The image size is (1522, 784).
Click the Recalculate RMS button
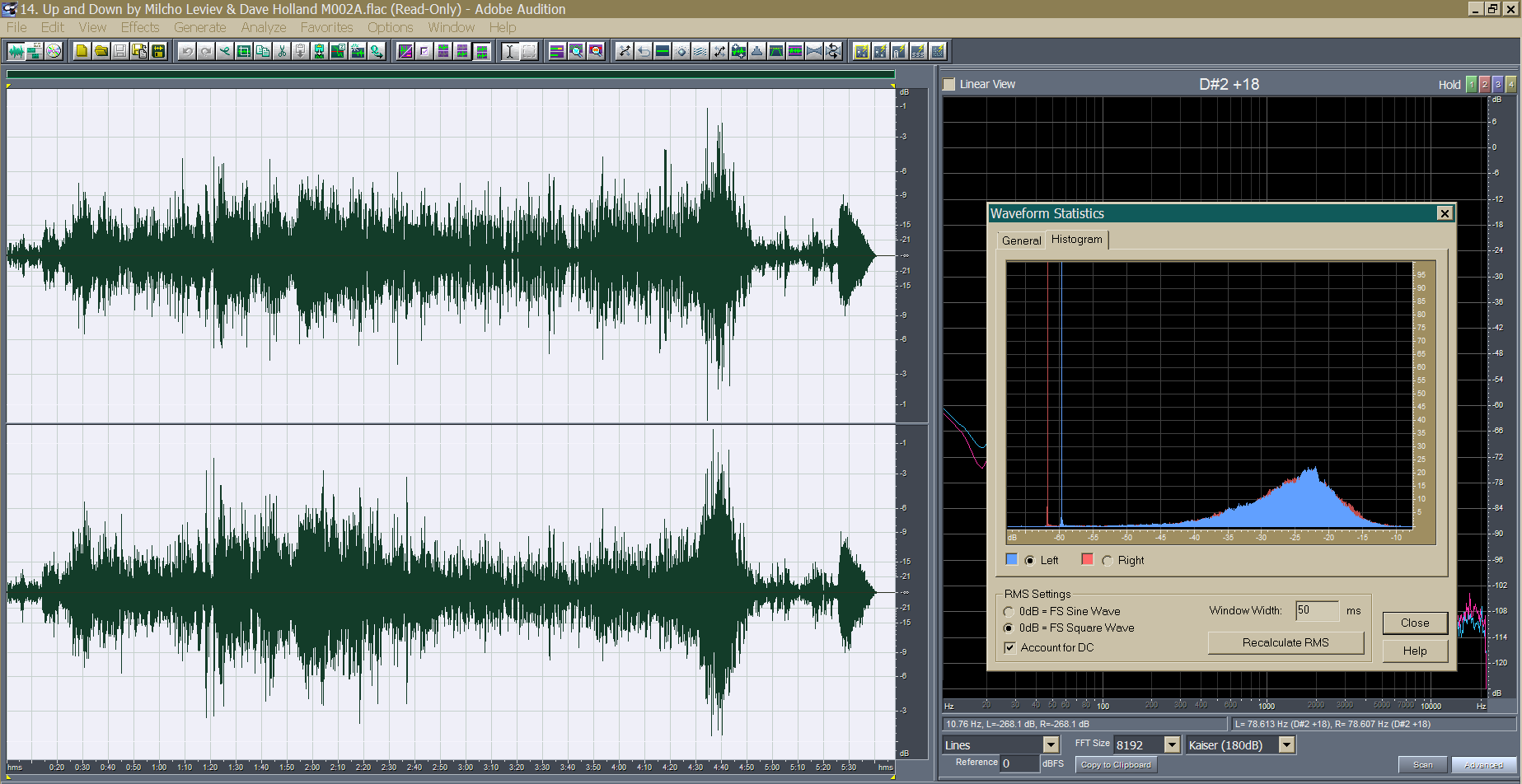[1286, 643]
